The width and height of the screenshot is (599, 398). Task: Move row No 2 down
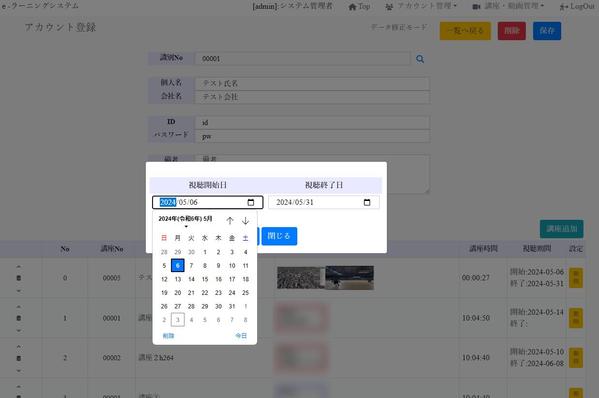coord(19,371)
